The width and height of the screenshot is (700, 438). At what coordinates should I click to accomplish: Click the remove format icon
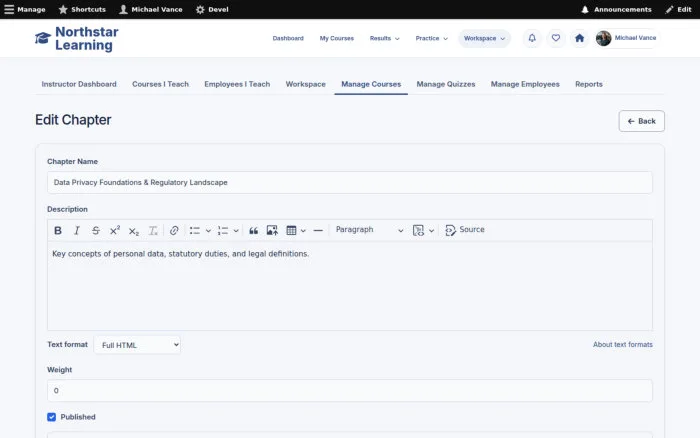point(153,230)
